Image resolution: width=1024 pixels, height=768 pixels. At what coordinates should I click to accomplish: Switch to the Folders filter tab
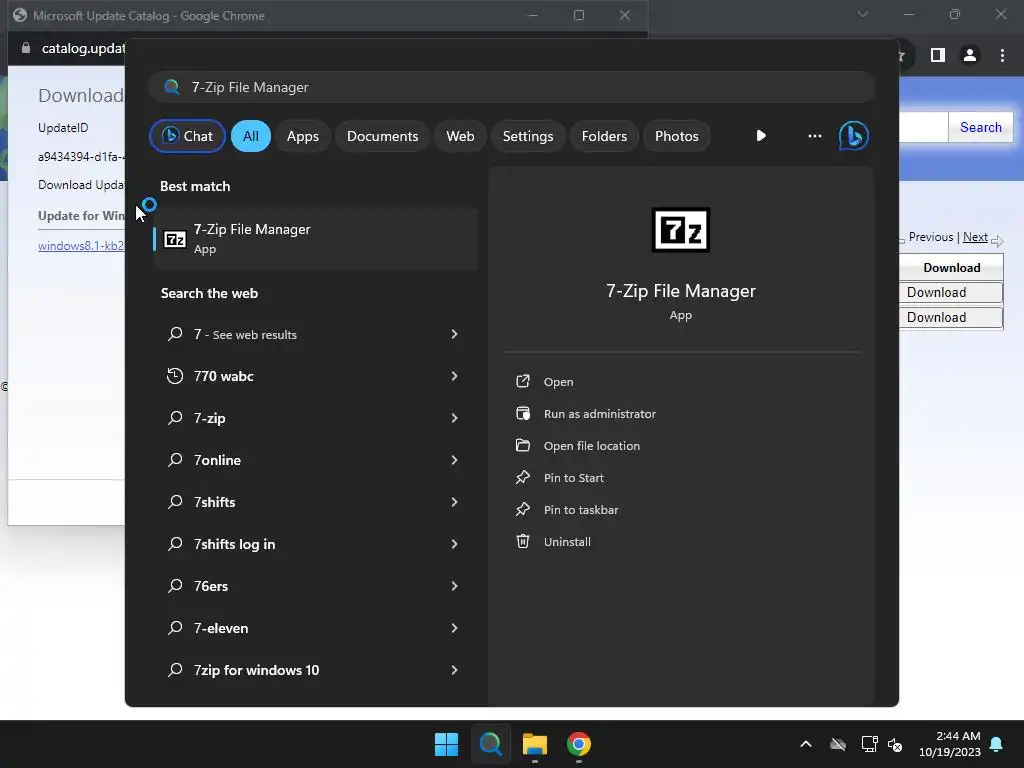pyautogui.click(x=604, y=136)
